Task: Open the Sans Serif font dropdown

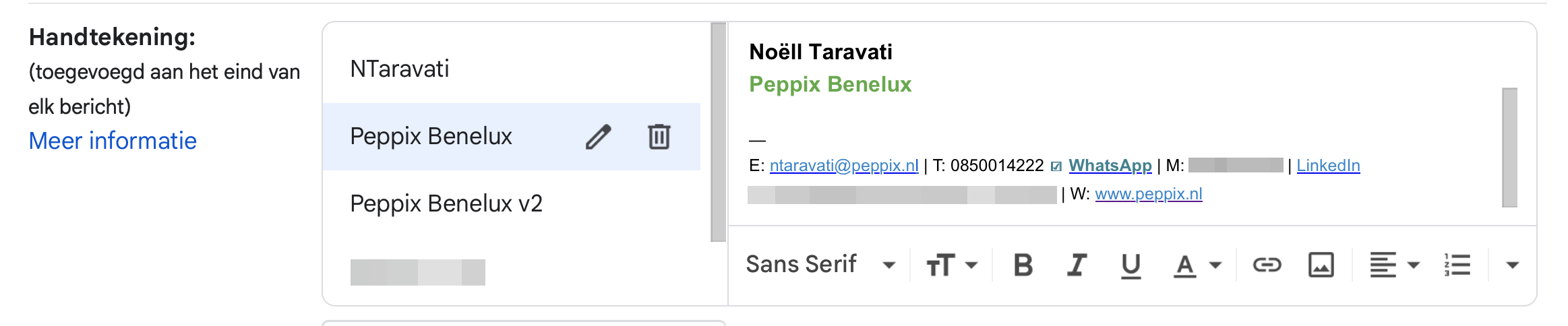Action: click(x=820, y=265)
